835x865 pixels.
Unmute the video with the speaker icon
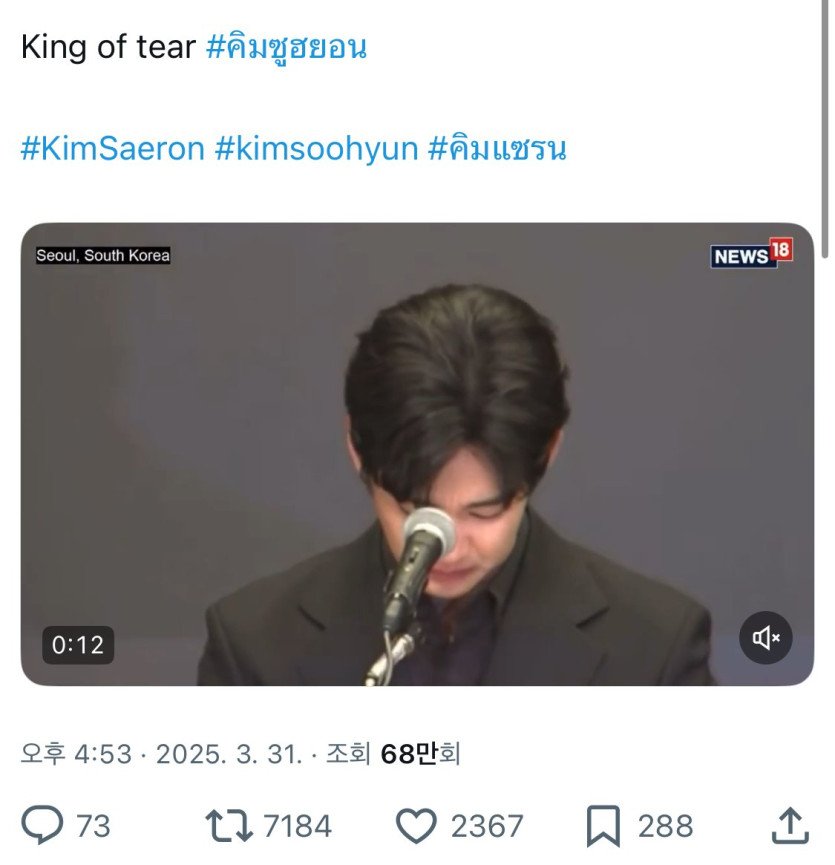tap(766, 638)
